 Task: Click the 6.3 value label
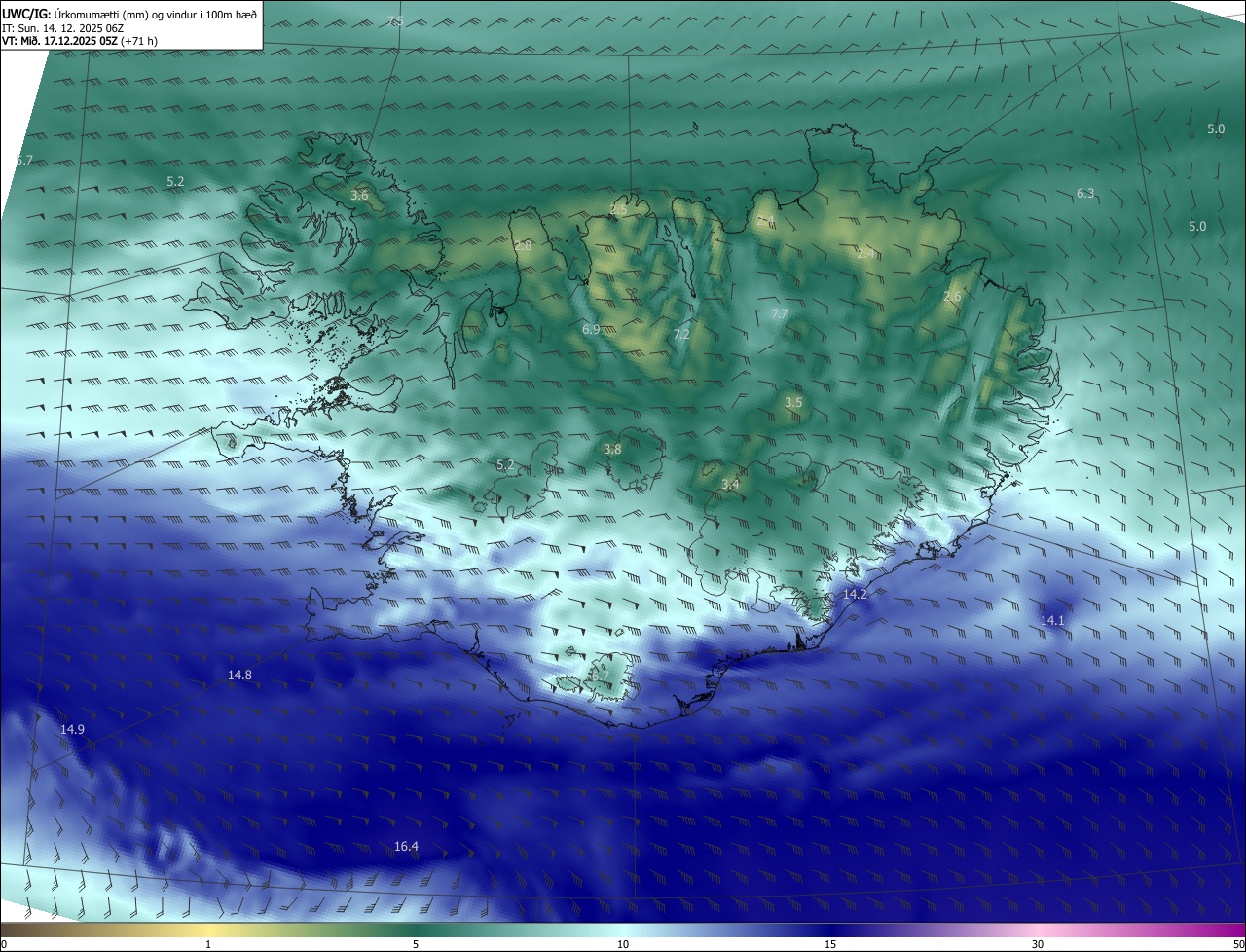point(1085,194)
